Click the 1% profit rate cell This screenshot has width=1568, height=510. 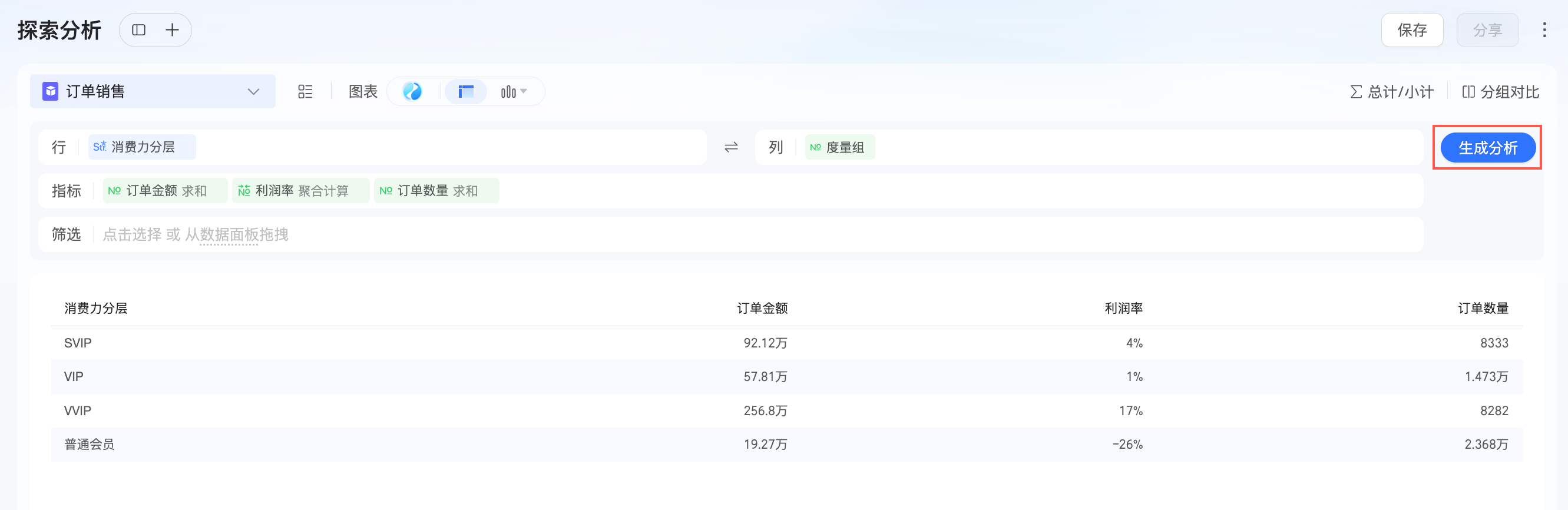1134,376
